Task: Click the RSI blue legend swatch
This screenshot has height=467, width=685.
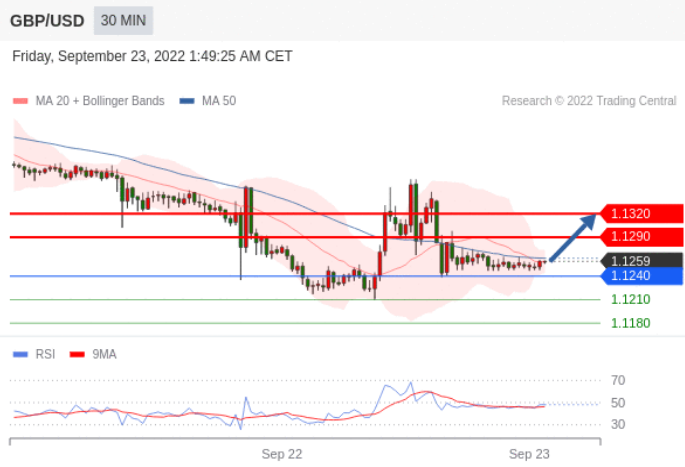Action: 21,354
